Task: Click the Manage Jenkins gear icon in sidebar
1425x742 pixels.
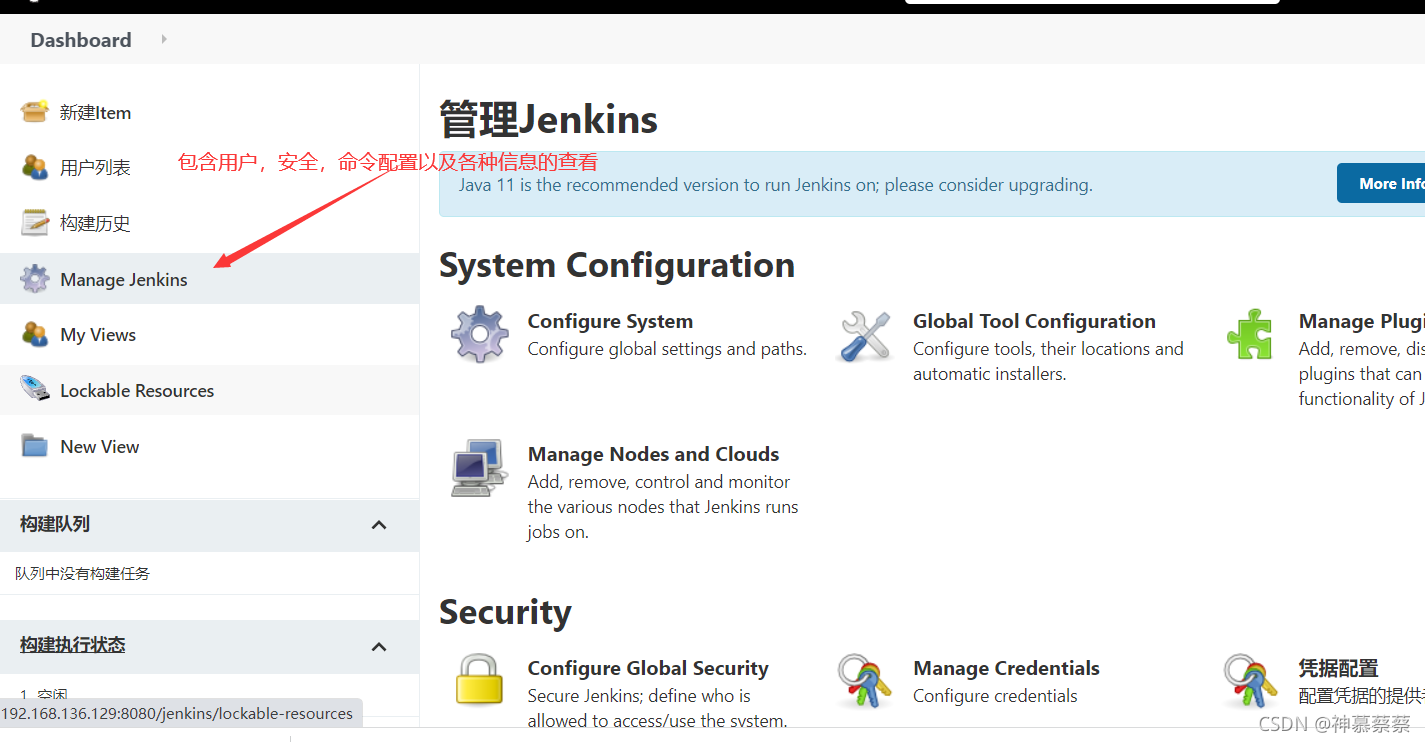Action: 35,279
